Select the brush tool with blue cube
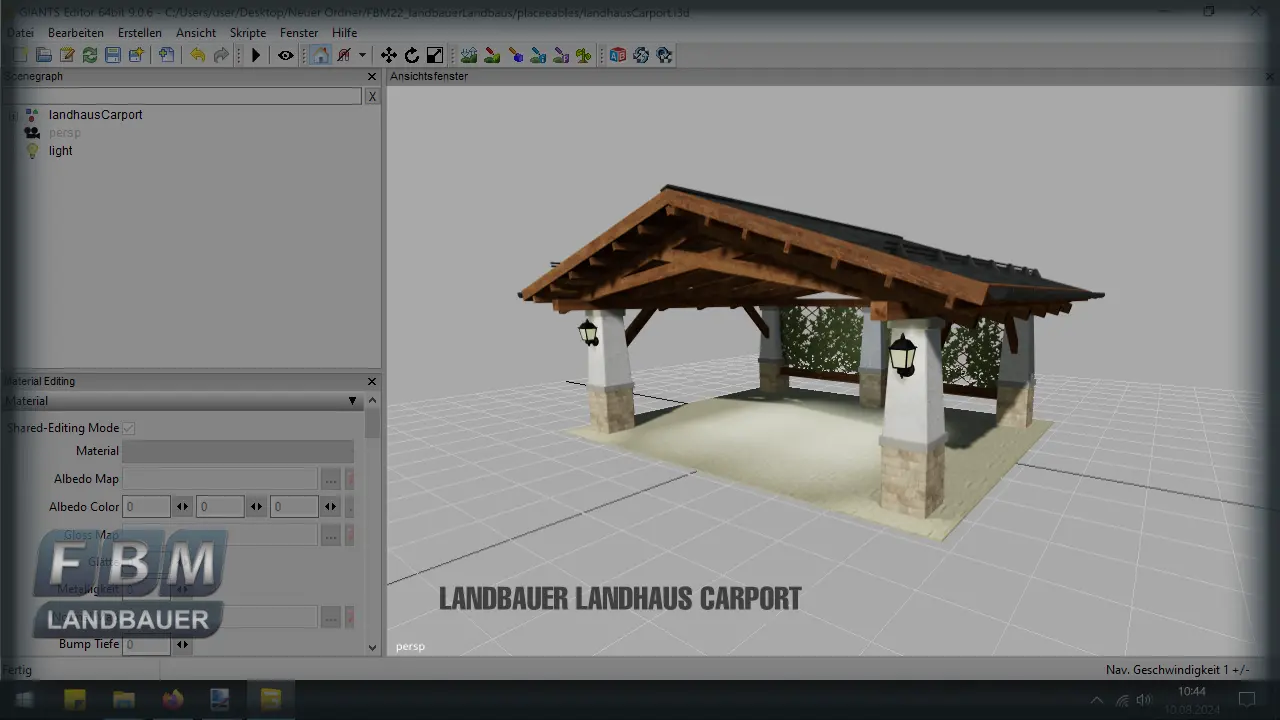This screenshot has width=1280, height=720. [515, 55]
